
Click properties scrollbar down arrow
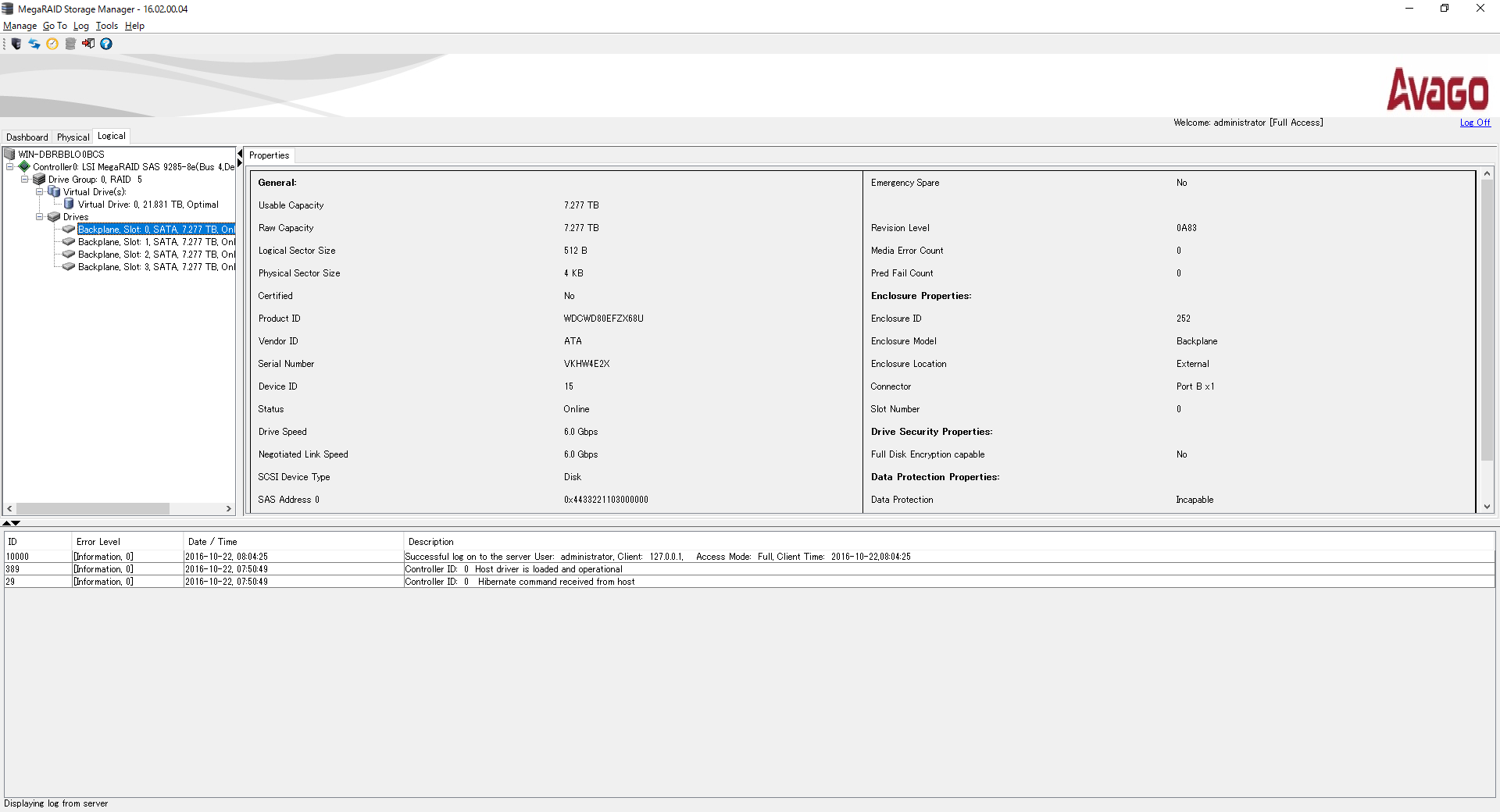[x=1487, y=507]
